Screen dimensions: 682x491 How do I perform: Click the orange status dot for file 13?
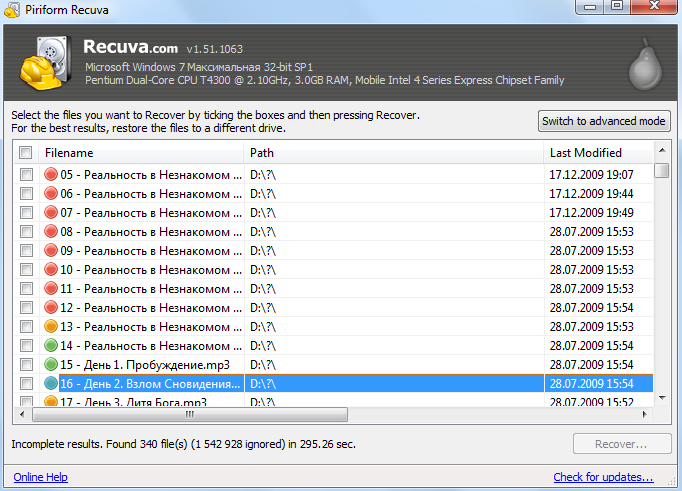click(51, 327)
